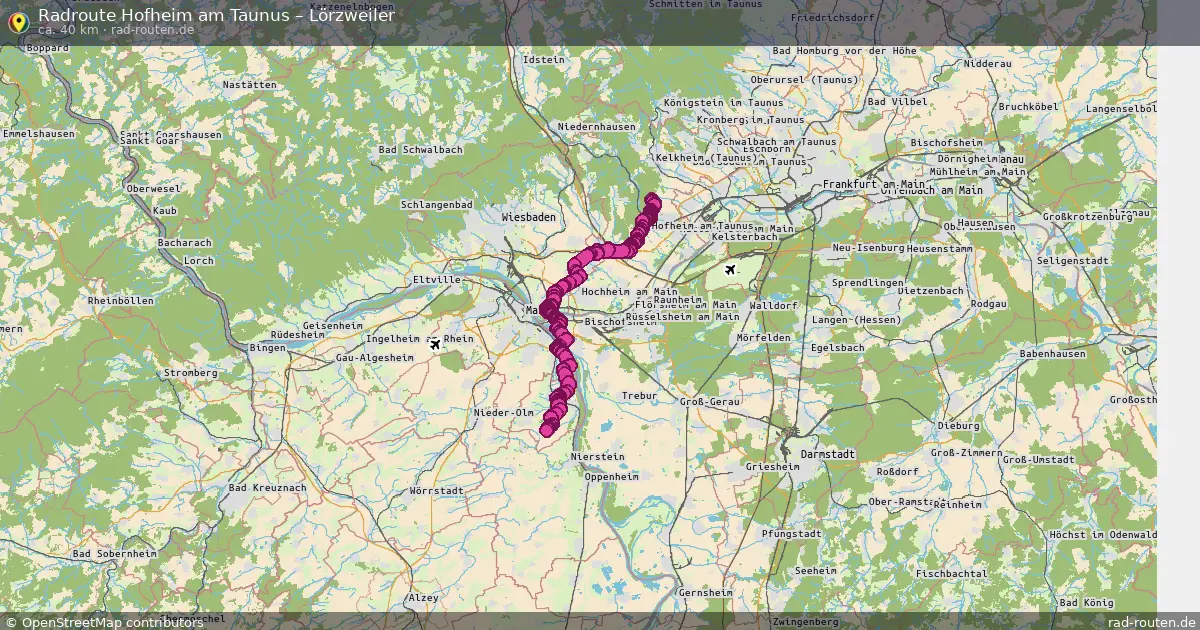Click the Hochheim am Main label
Viewport: 1200px width, 630px height.
pyautogui.click(x=629, y=291)
